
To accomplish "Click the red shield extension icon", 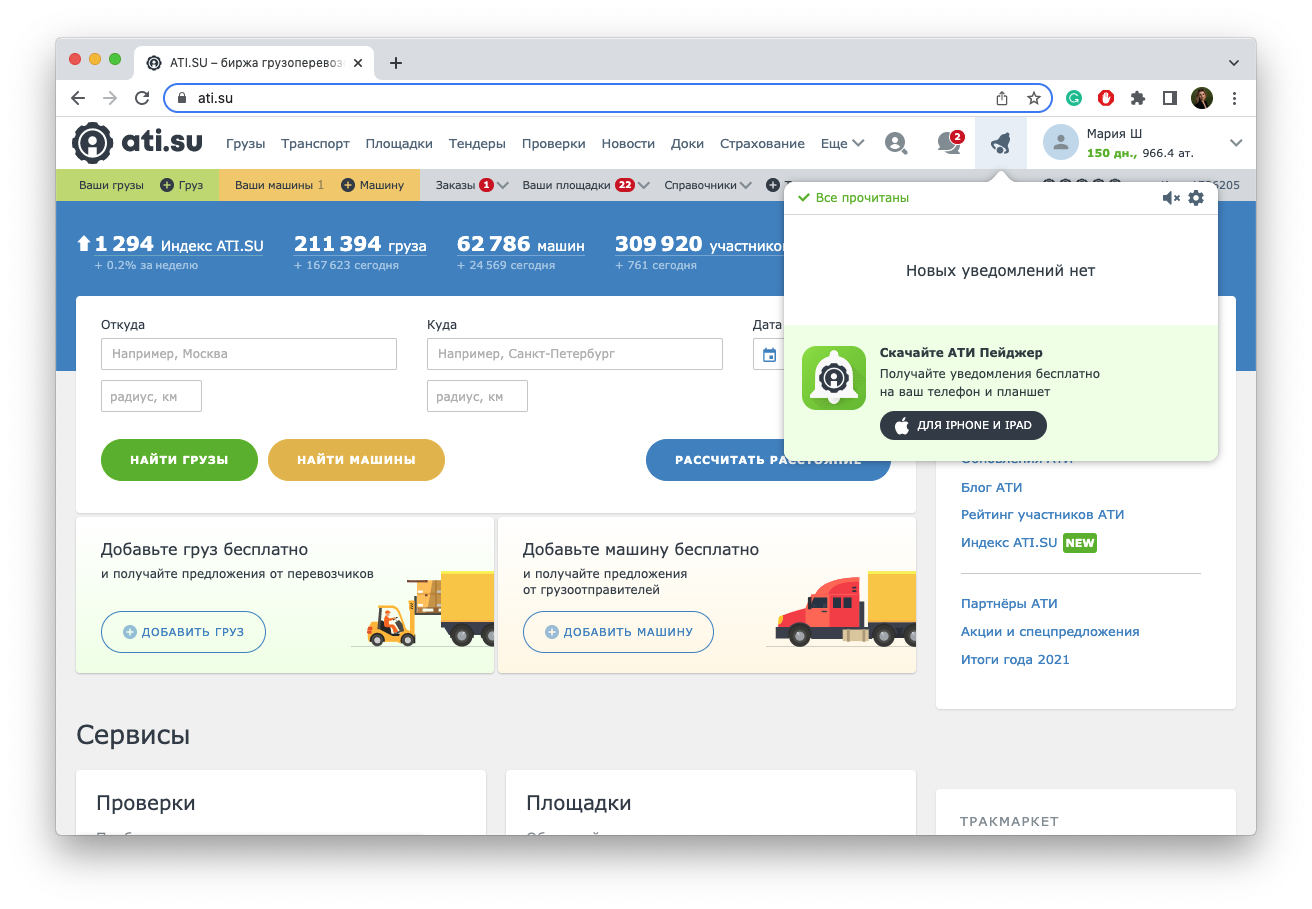I will point(1106,98).
